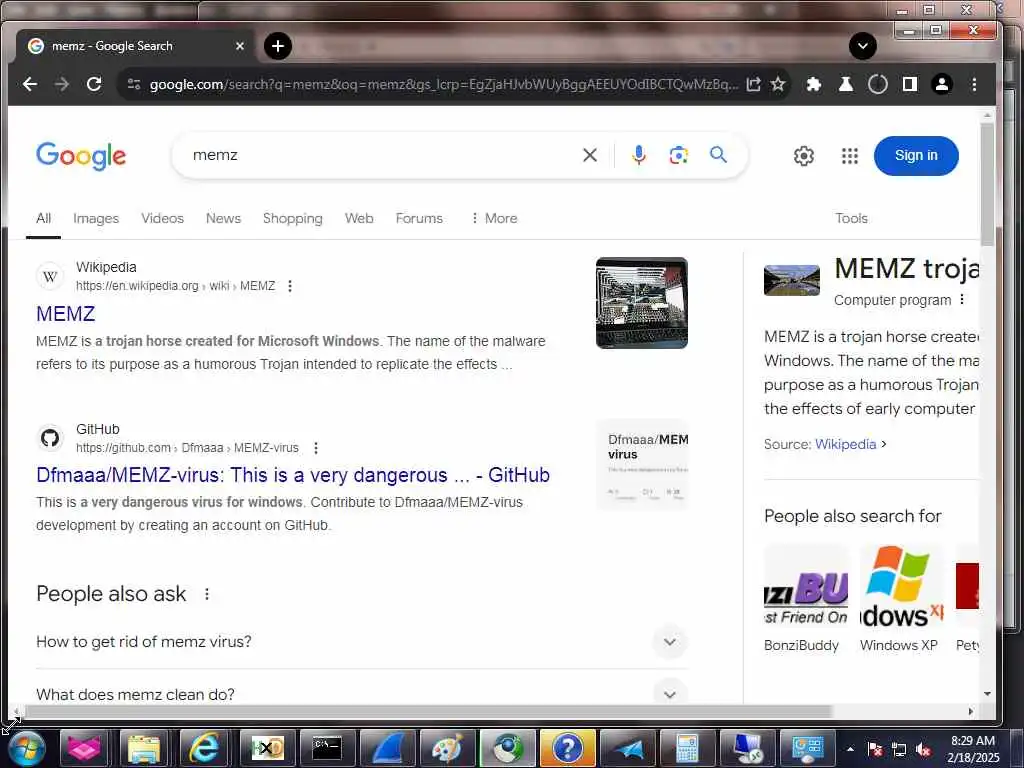Image resolution: width=1024 pixels, height=768 pixels.
Task: Open the browser profile avatar
Action: coord(942,84)
